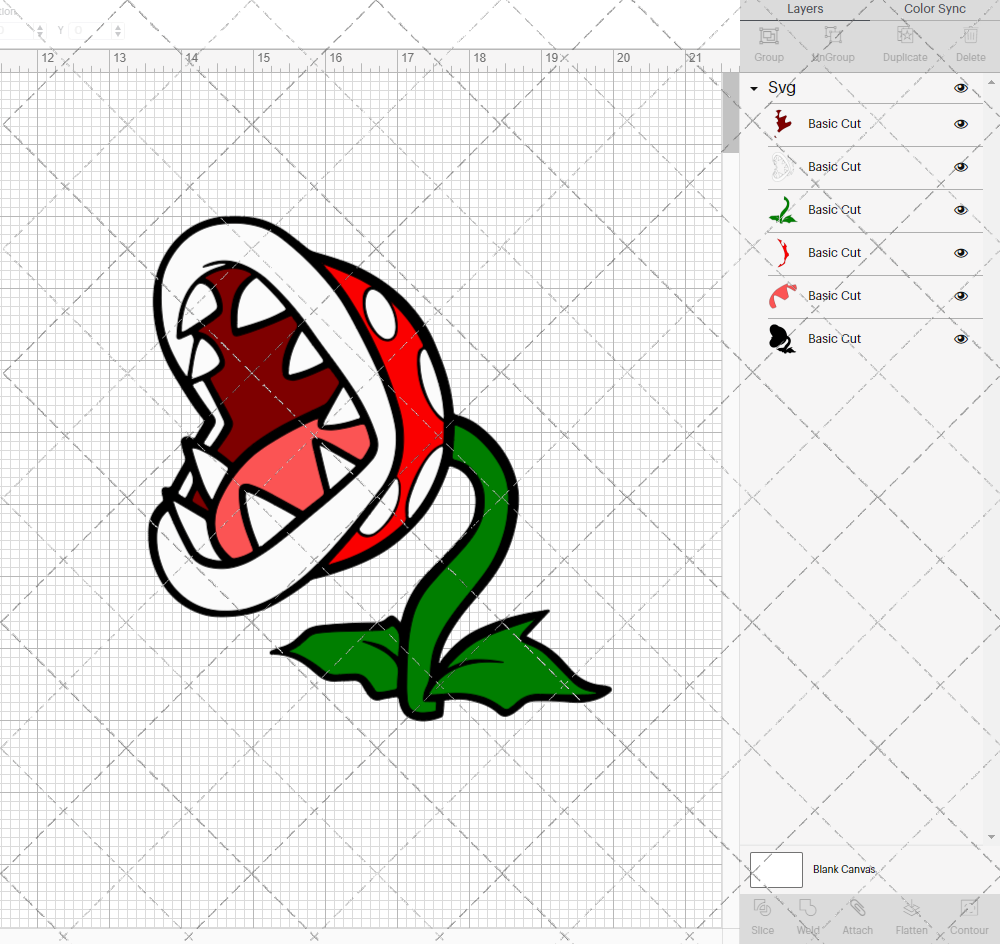Hide the entire Svg group
Image resolution: width=1000 pixels, height=944 pixels.
tap(960, 88)
